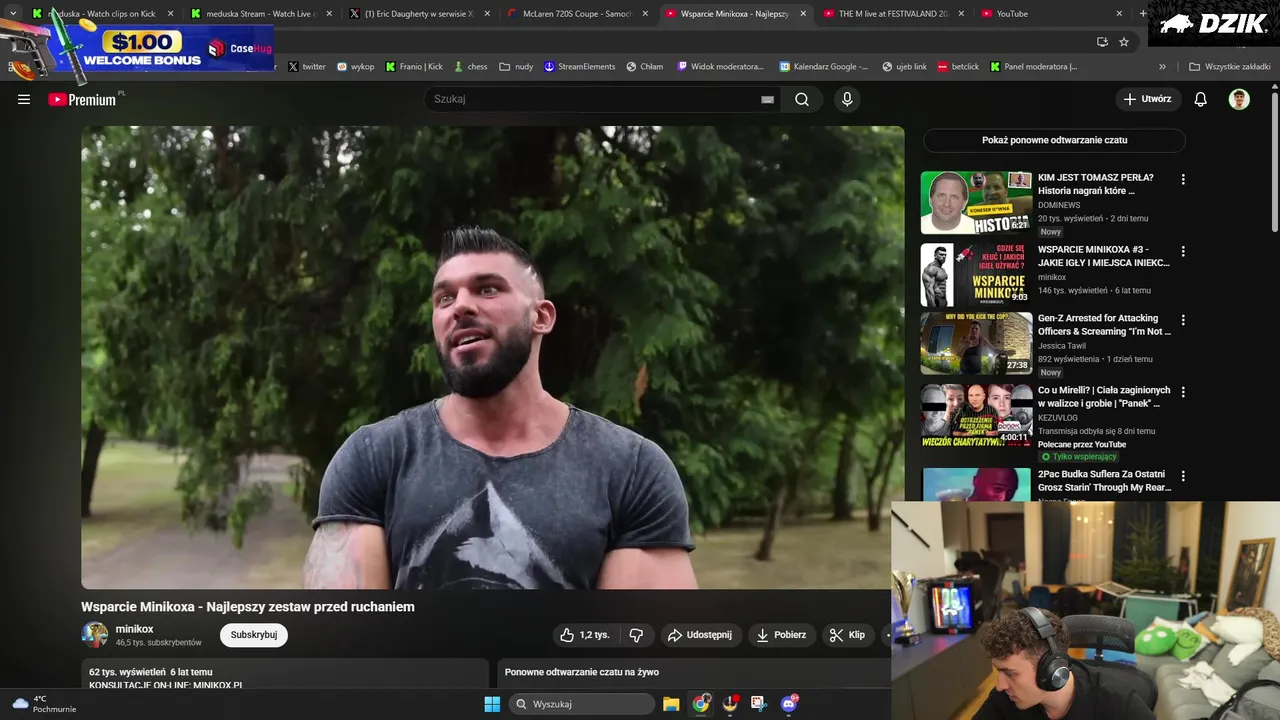Open WSPARCIE MINIKOXA #3 thumbnail
Screen dimensions: 1280x720
[x=976, y=275]
